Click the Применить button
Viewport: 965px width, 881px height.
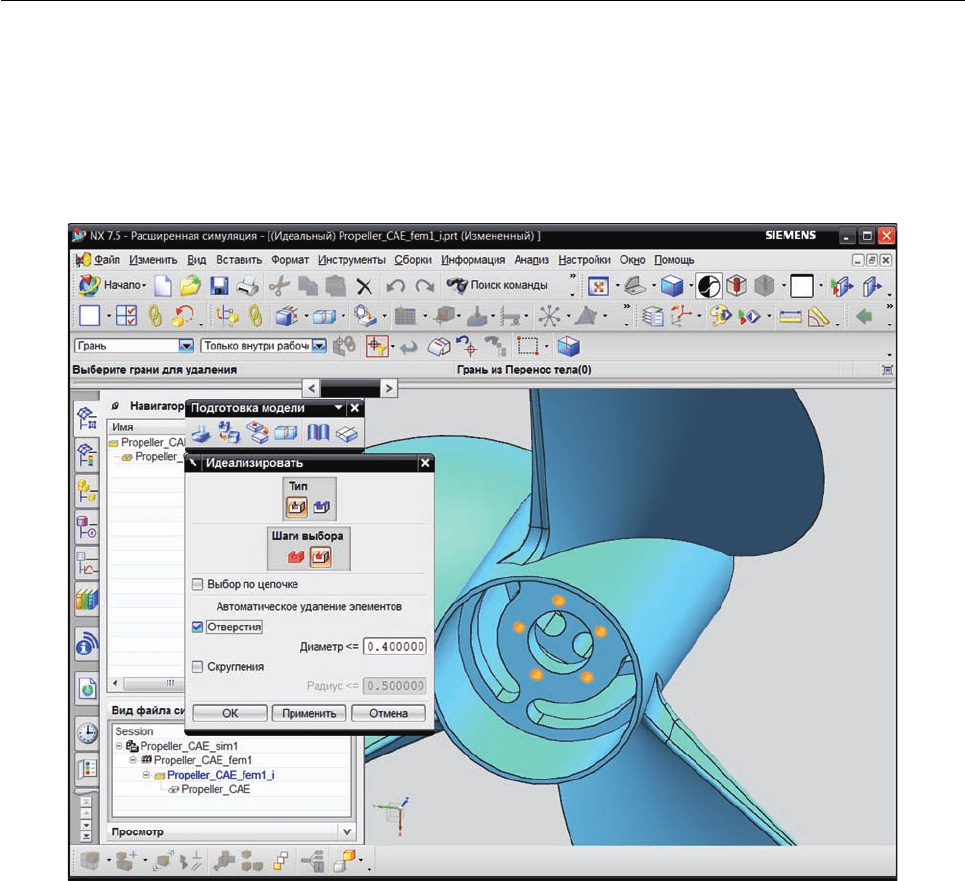(309, 714)
